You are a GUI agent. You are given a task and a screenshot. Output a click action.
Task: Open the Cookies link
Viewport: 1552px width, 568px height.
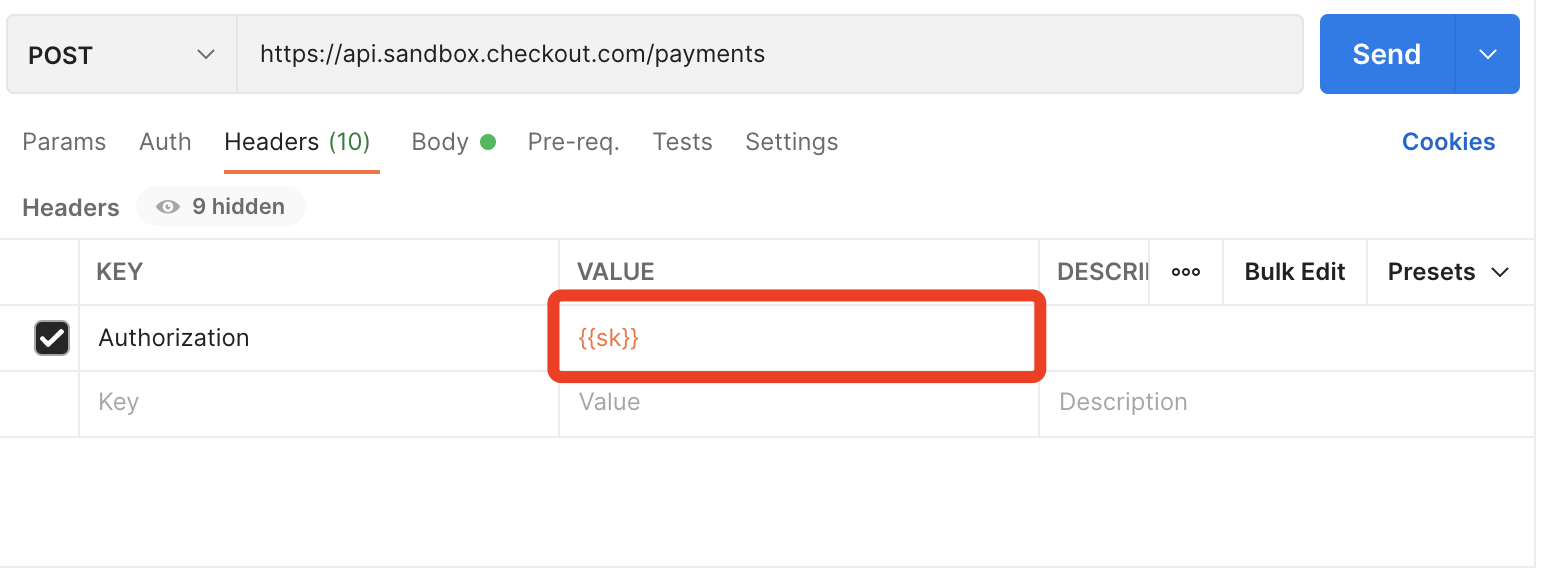coord(1449,142)
